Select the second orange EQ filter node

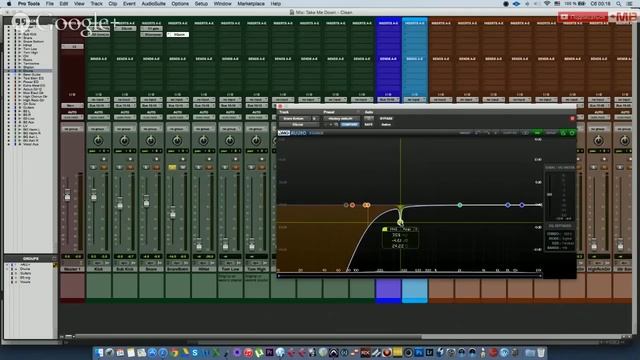[x=352, y=205]
